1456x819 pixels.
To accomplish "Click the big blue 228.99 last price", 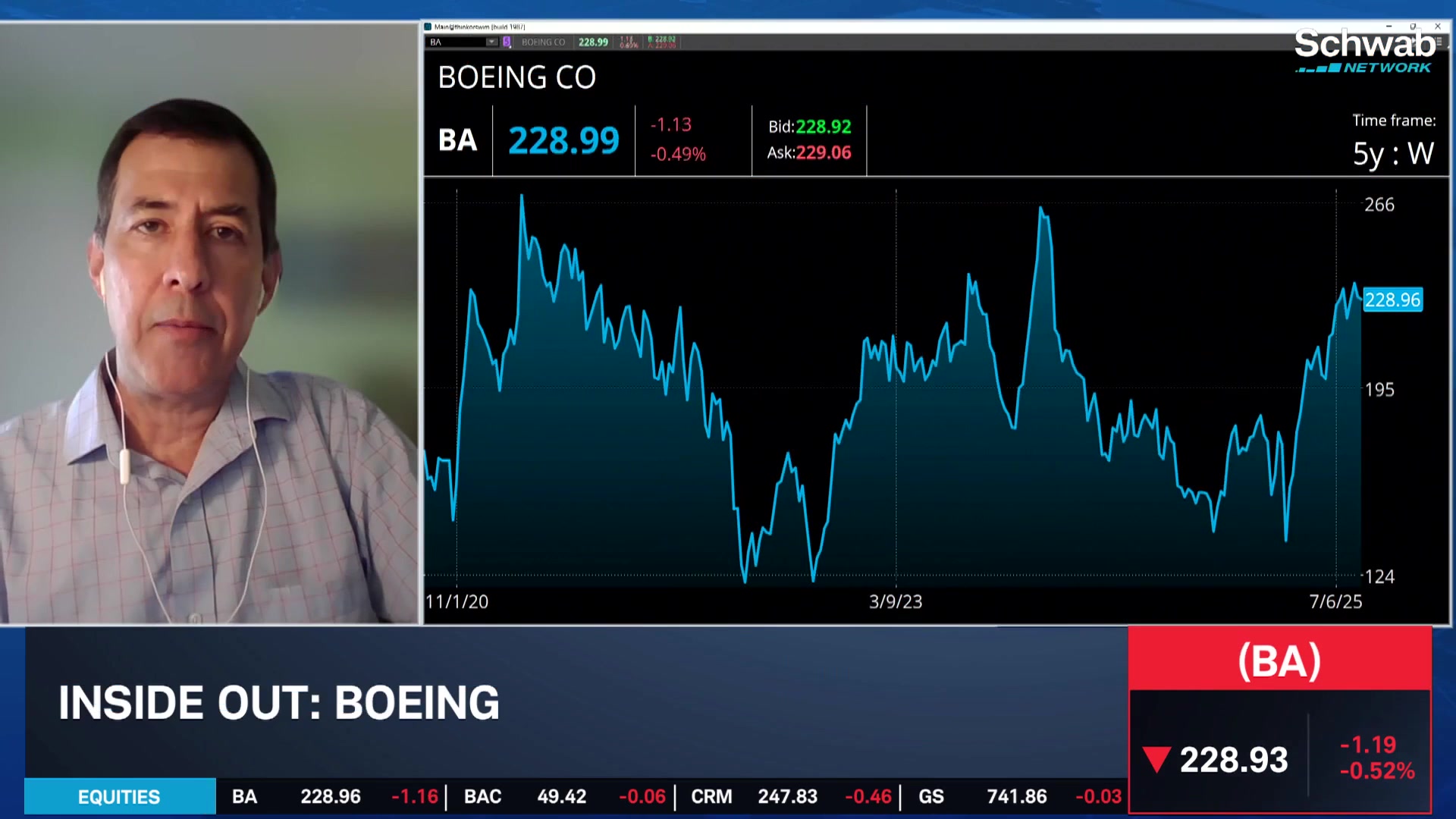I will tap(563, 140).
